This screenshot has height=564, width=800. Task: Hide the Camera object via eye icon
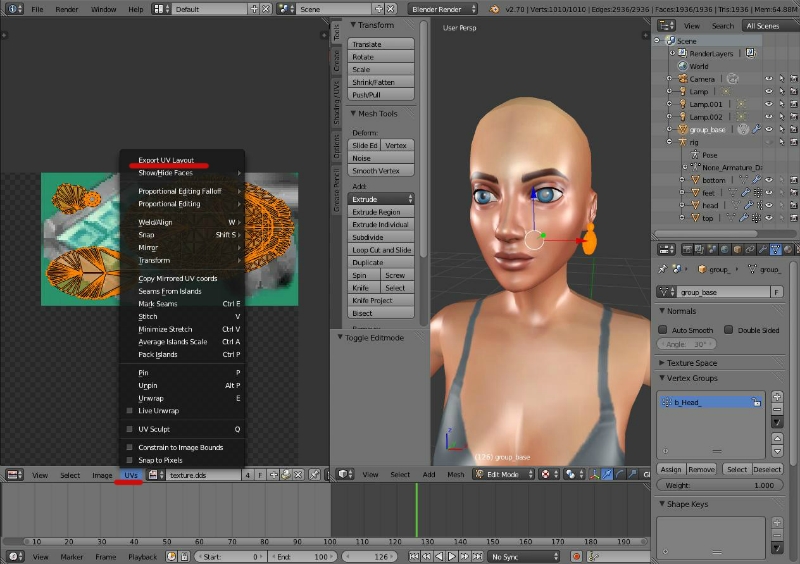769,78
